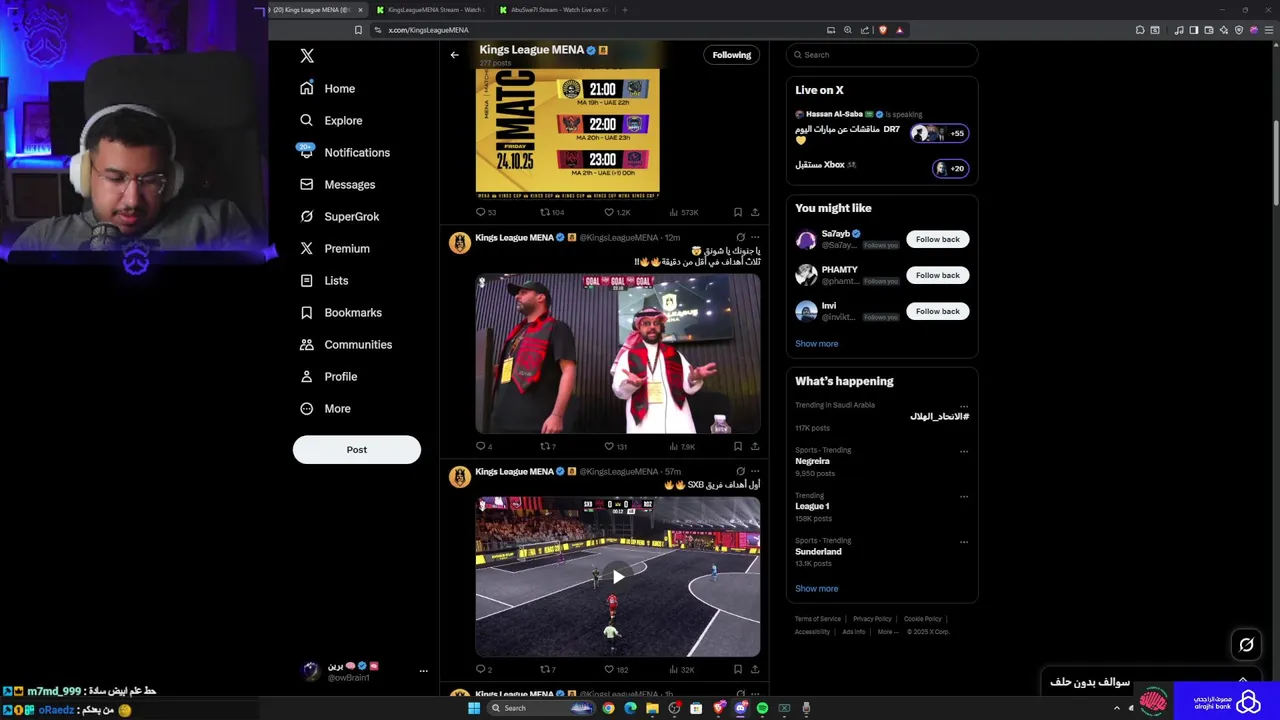The width and height of the screenshot is (1280, 720).
Task: Open SuperGrok from sidebar
Action: coord(339,217)
